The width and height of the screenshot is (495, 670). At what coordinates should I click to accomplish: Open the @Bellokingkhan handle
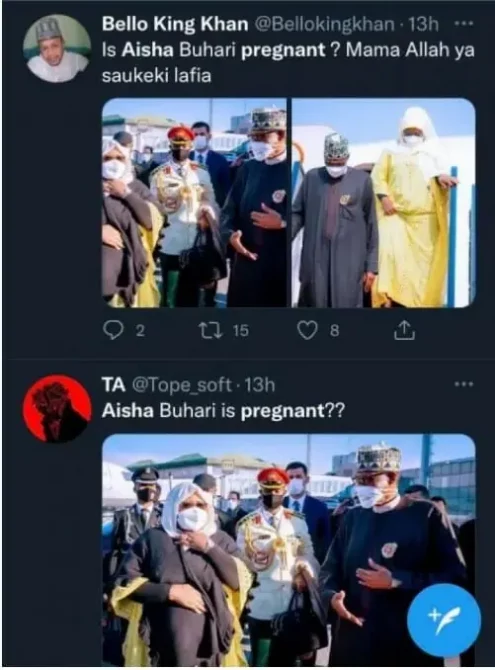coord(324,25)
